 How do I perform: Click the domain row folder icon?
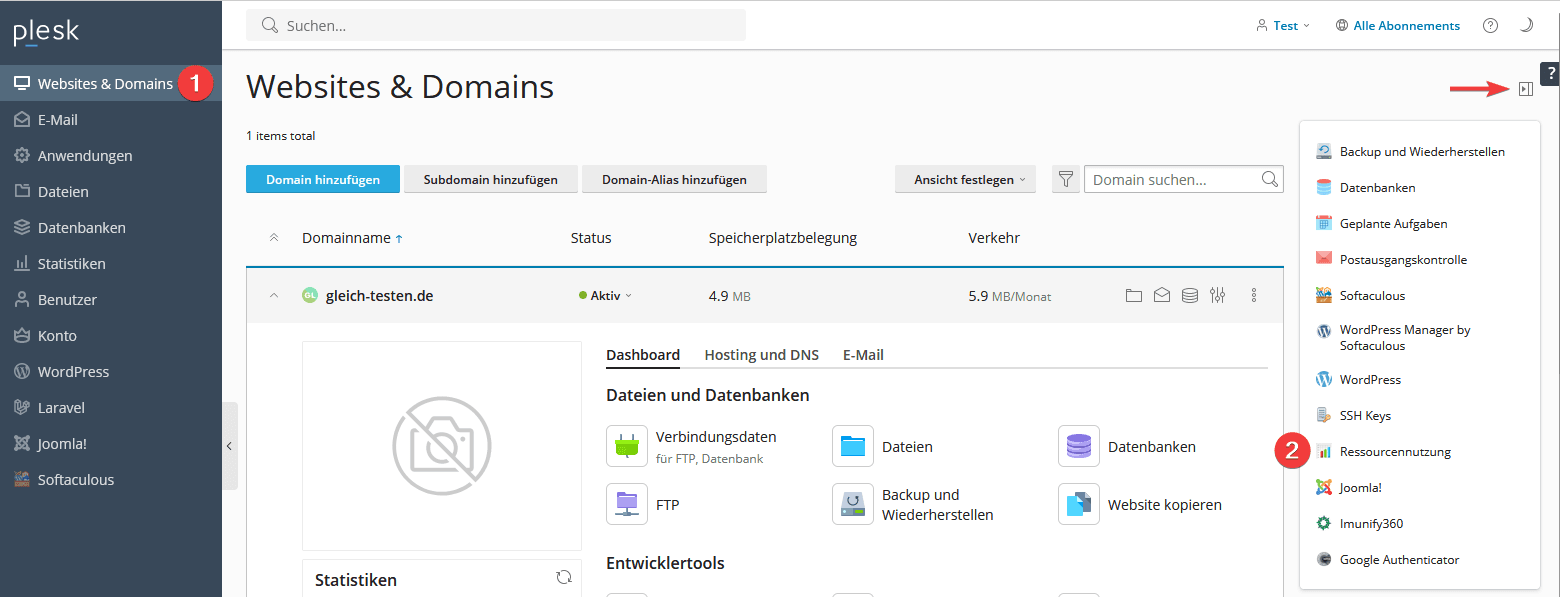(x=1133, y=296)
